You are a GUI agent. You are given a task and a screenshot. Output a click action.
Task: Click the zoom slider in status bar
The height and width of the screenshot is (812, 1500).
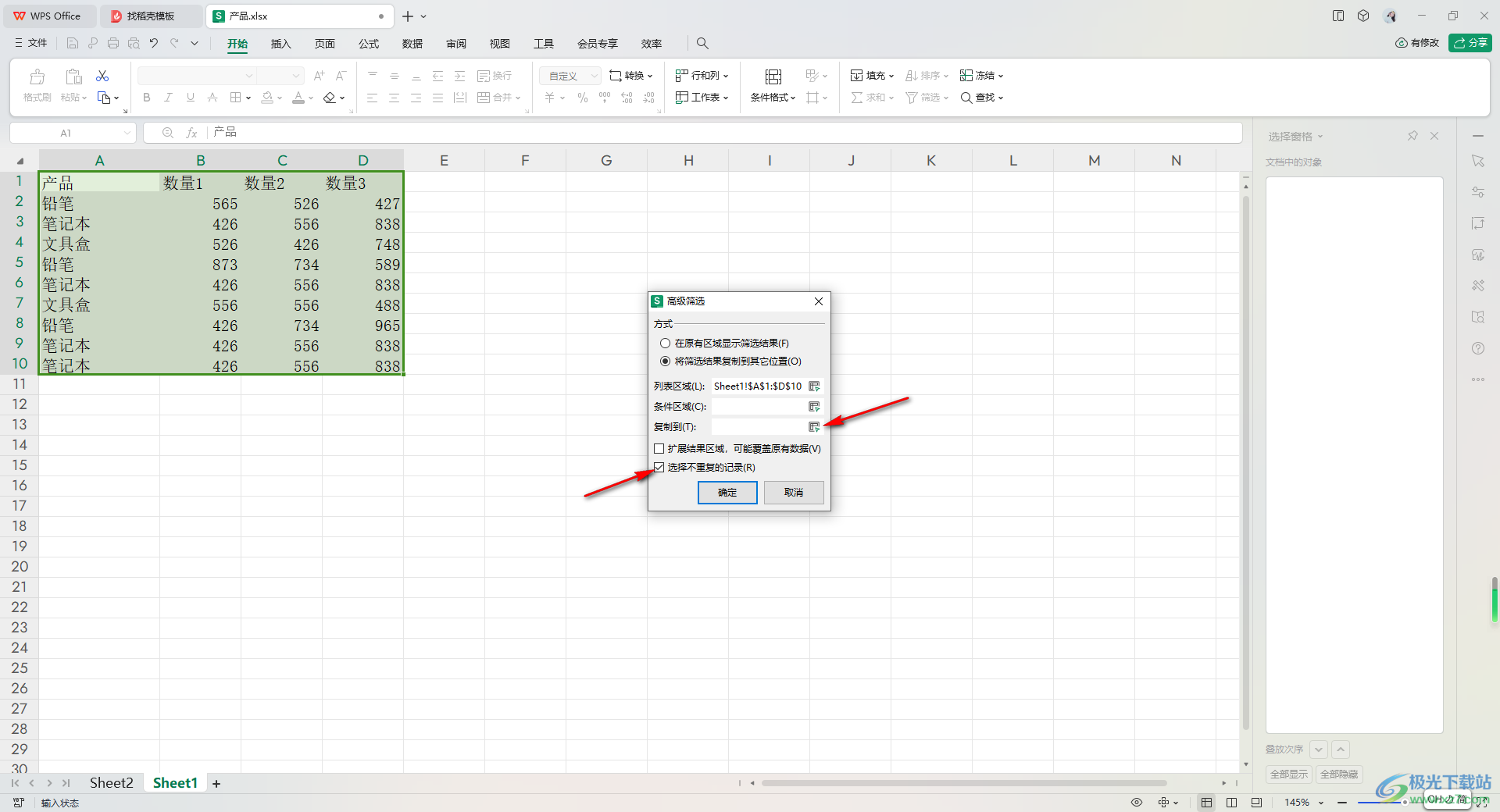(1383, 803)
